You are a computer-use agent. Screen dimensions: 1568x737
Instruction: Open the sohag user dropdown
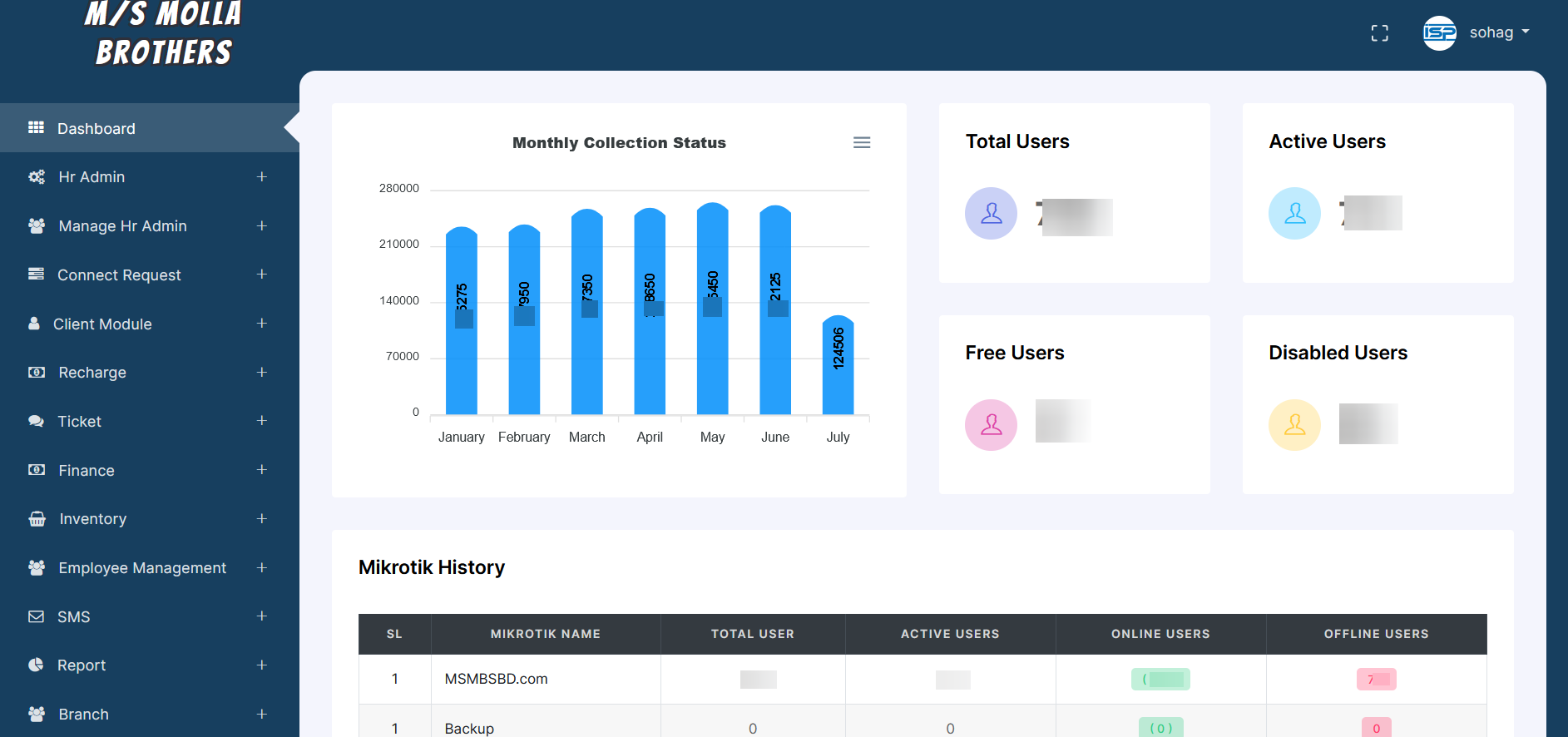click(x=1499, y=32)
